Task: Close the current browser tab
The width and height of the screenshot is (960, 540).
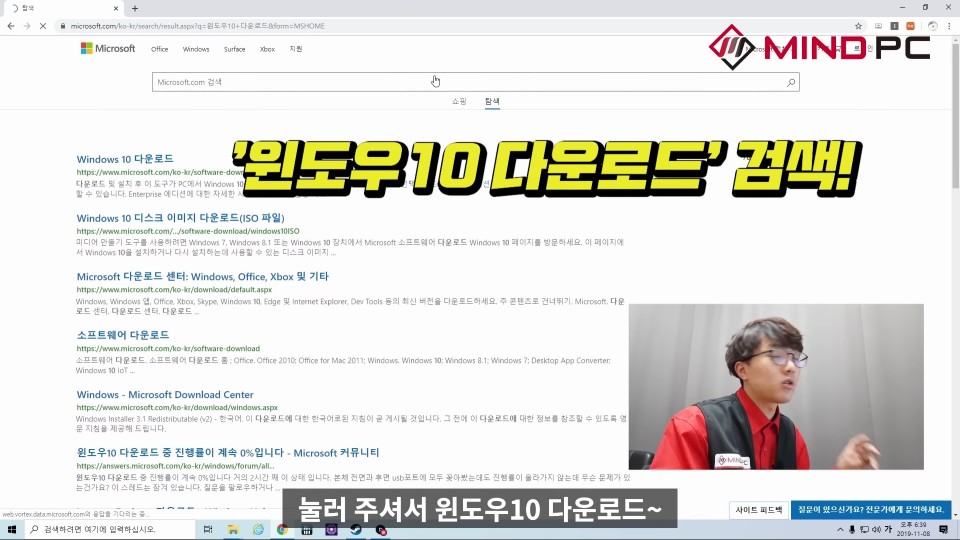Action: pyautogui.click(x=116, y=8)
